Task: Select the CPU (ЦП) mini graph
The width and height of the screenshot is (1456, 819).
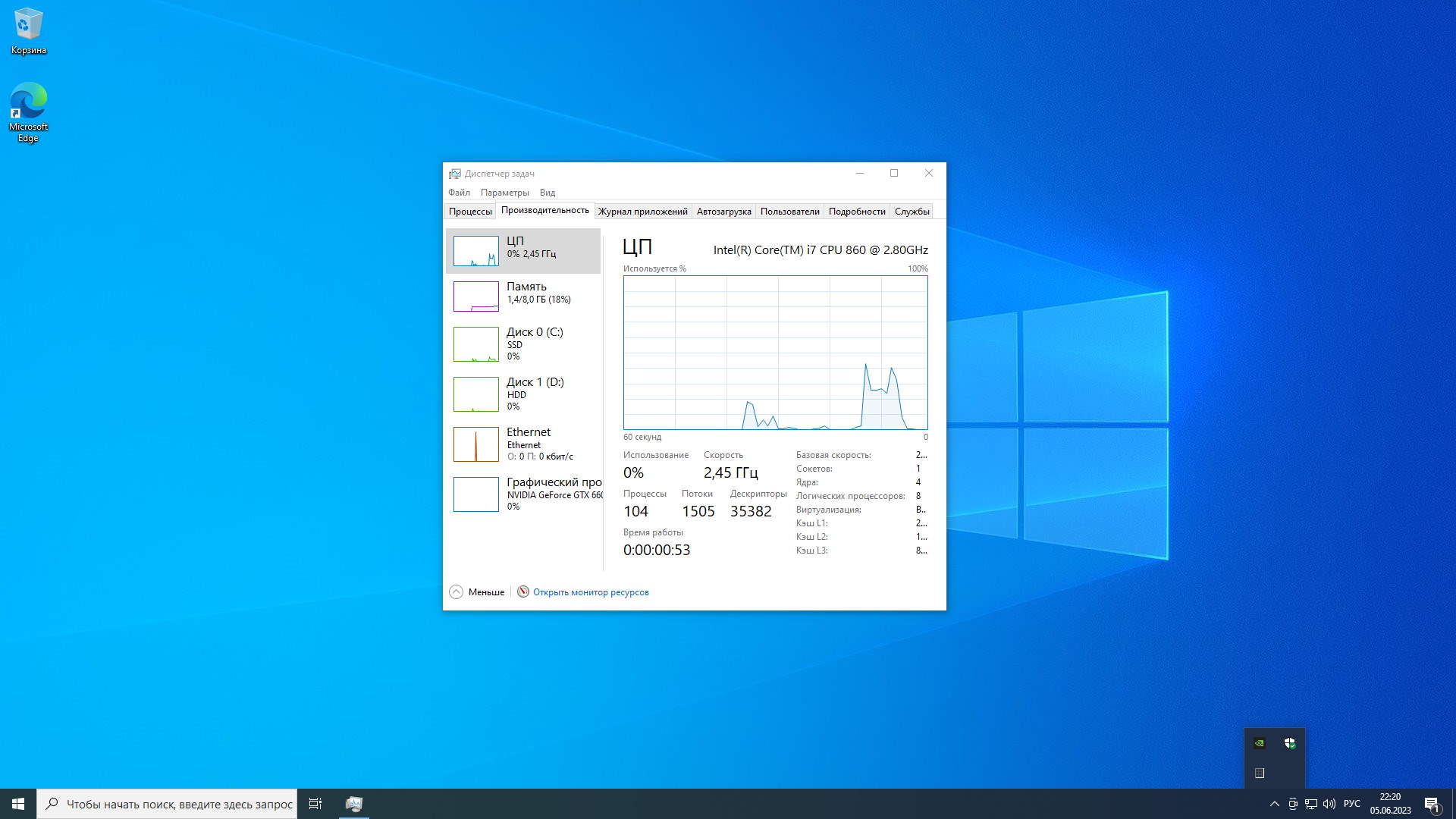Action: [x=475, y=251]
